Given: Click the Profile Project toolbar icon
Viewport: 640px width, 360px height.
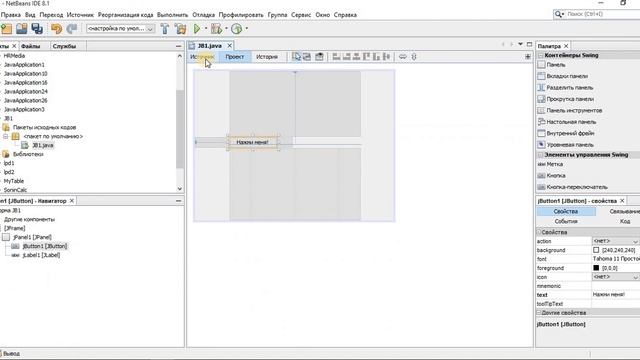Looking at the screenshot, I should point(237,29).
